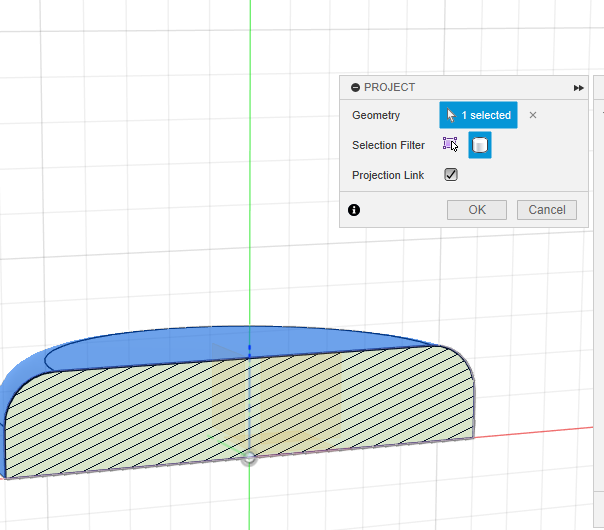
Task: Click the PROJECT dialog title
Action: (389, 87)
